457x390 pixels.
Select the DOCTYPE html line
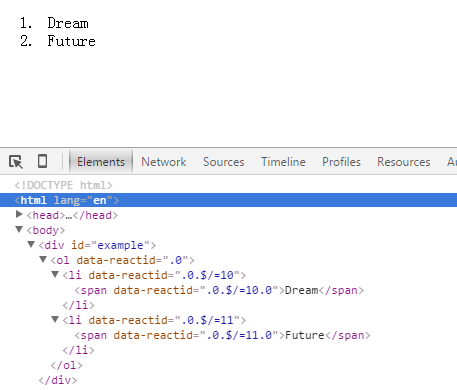(x=63, y=185)
